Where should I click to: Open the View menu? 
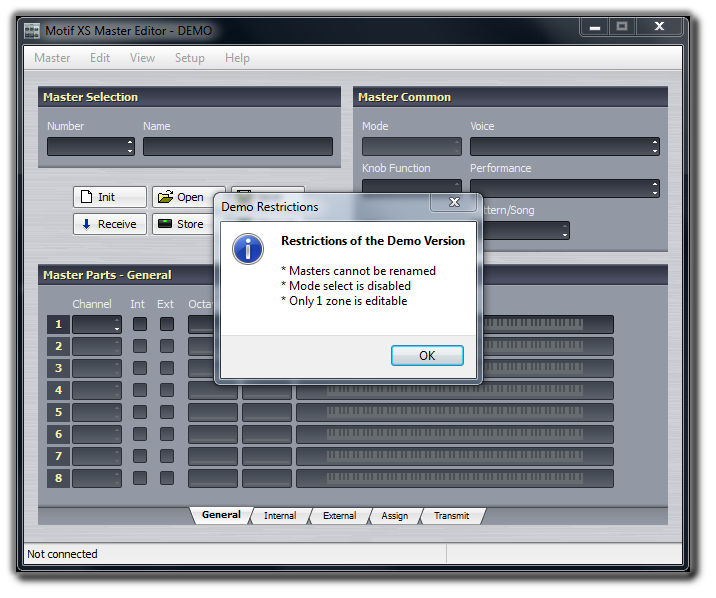tap(142, 58)
